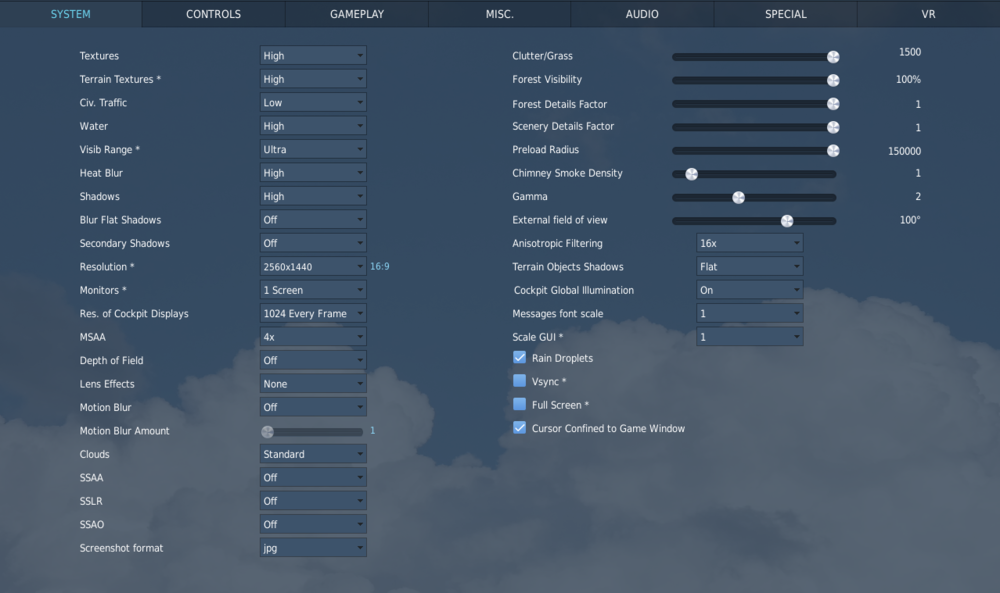Open the Resolution dropdown
This screenshot has width=1000, height=593.
313,266
